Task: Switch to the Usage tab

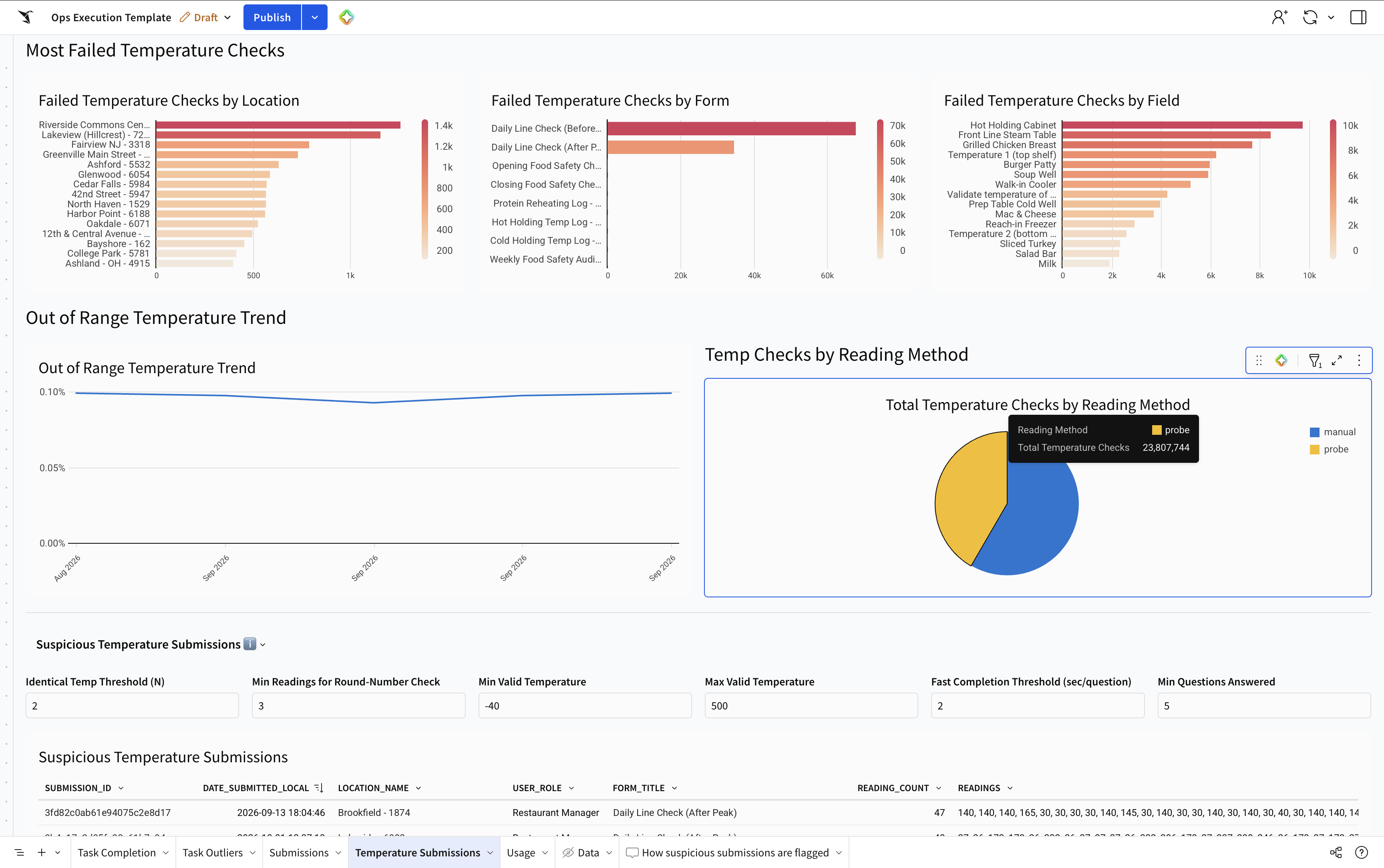Action: coord(521,852)
